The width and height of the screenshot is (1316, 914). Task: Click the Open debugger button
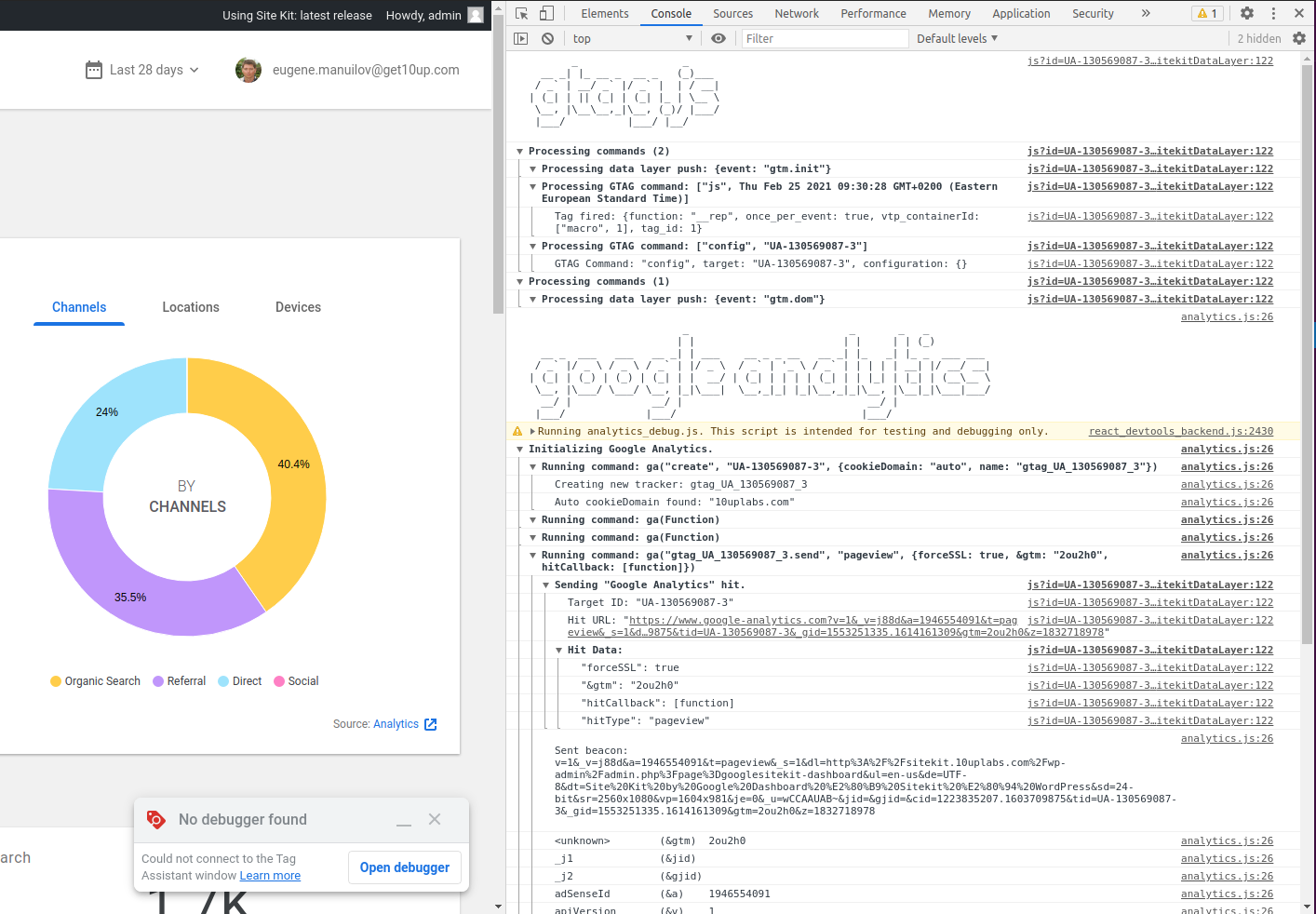tap(405, 867)
